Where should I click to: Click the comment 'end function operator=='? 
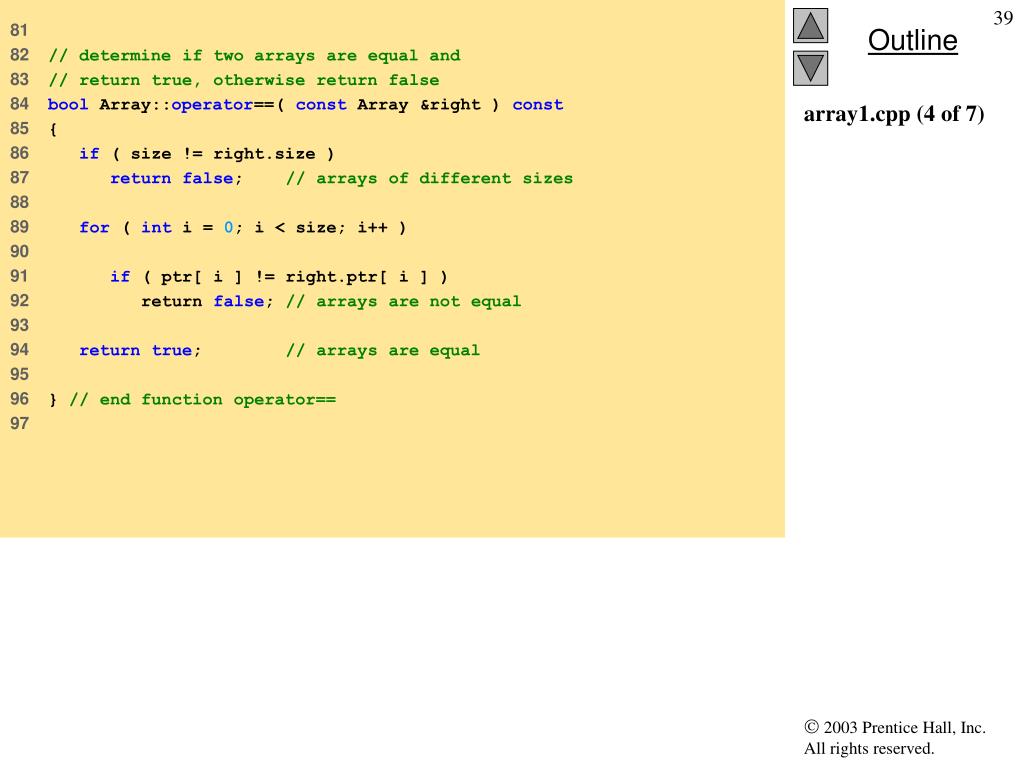[202, 400]
